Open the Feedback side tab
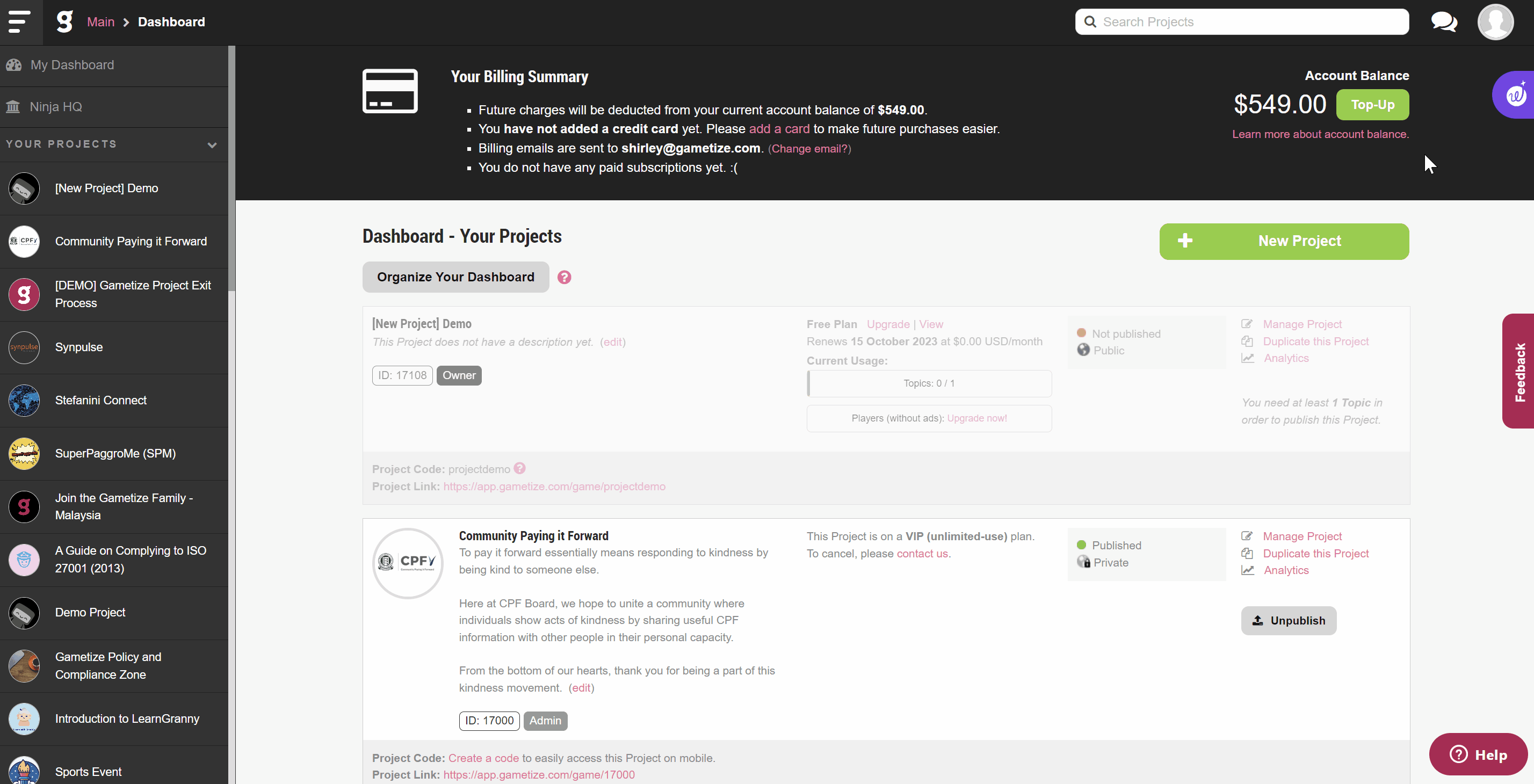The image size is (1534, 784). tap(1517, 372)
